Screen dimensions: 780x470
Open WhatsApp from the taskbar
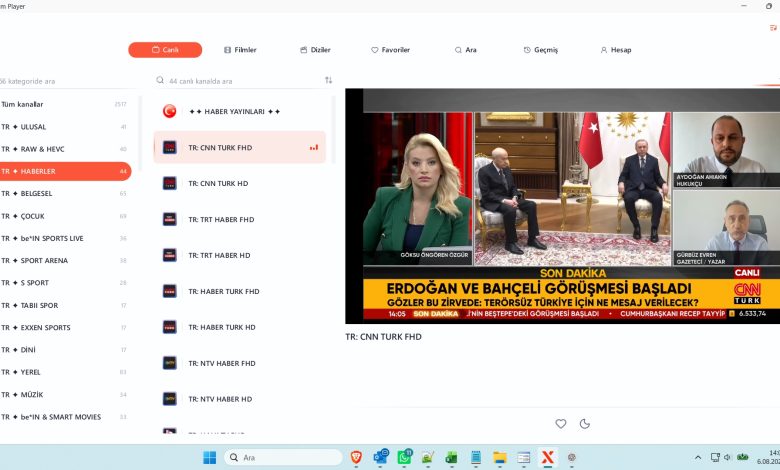[404, 457]
